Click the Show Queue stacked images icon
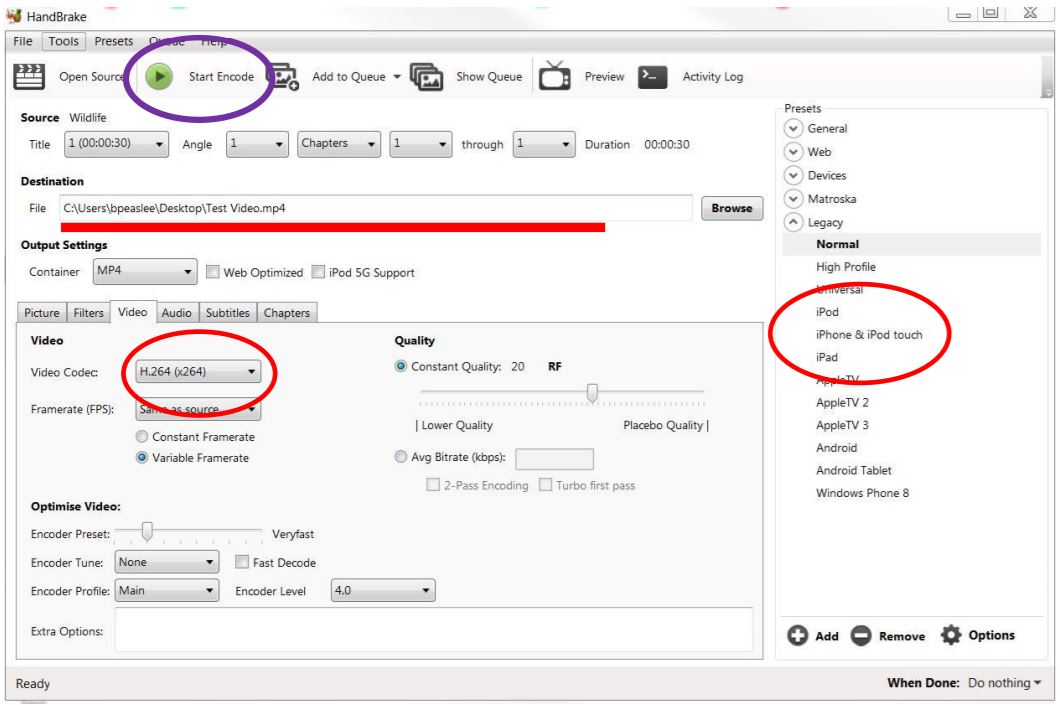This screenshot has height=705, width=1060. point(427,77)
